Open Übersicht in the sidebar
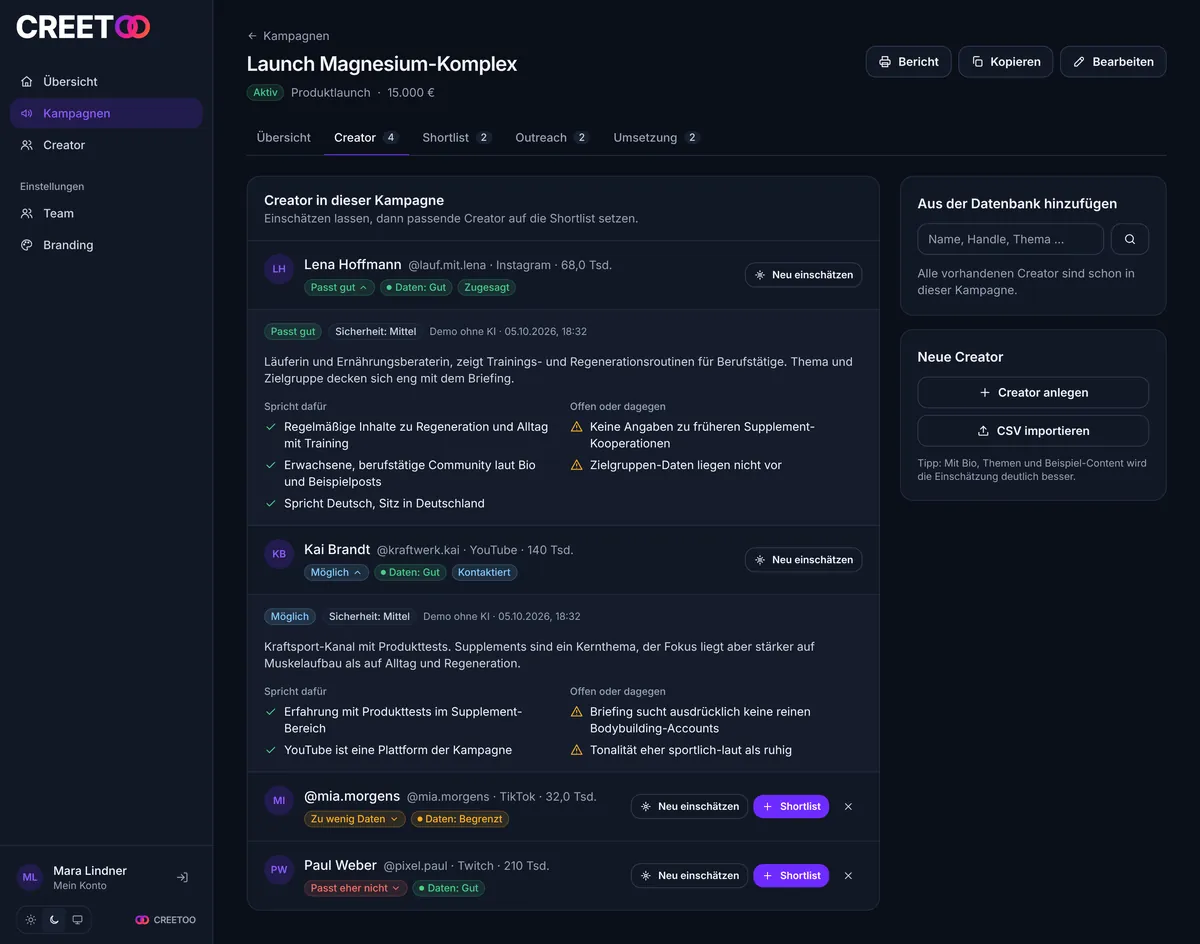 (106, 81)
